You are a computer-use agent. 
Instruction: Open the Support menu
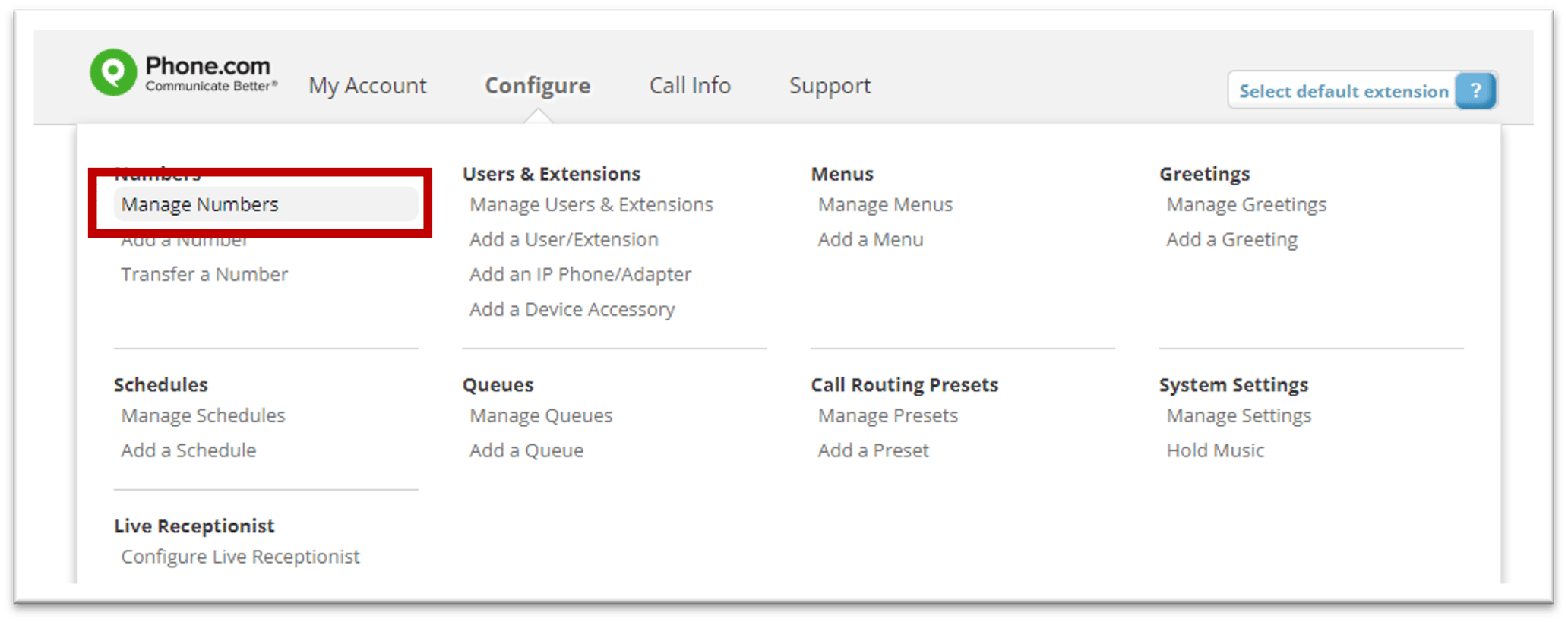click(x=830, y=86)
